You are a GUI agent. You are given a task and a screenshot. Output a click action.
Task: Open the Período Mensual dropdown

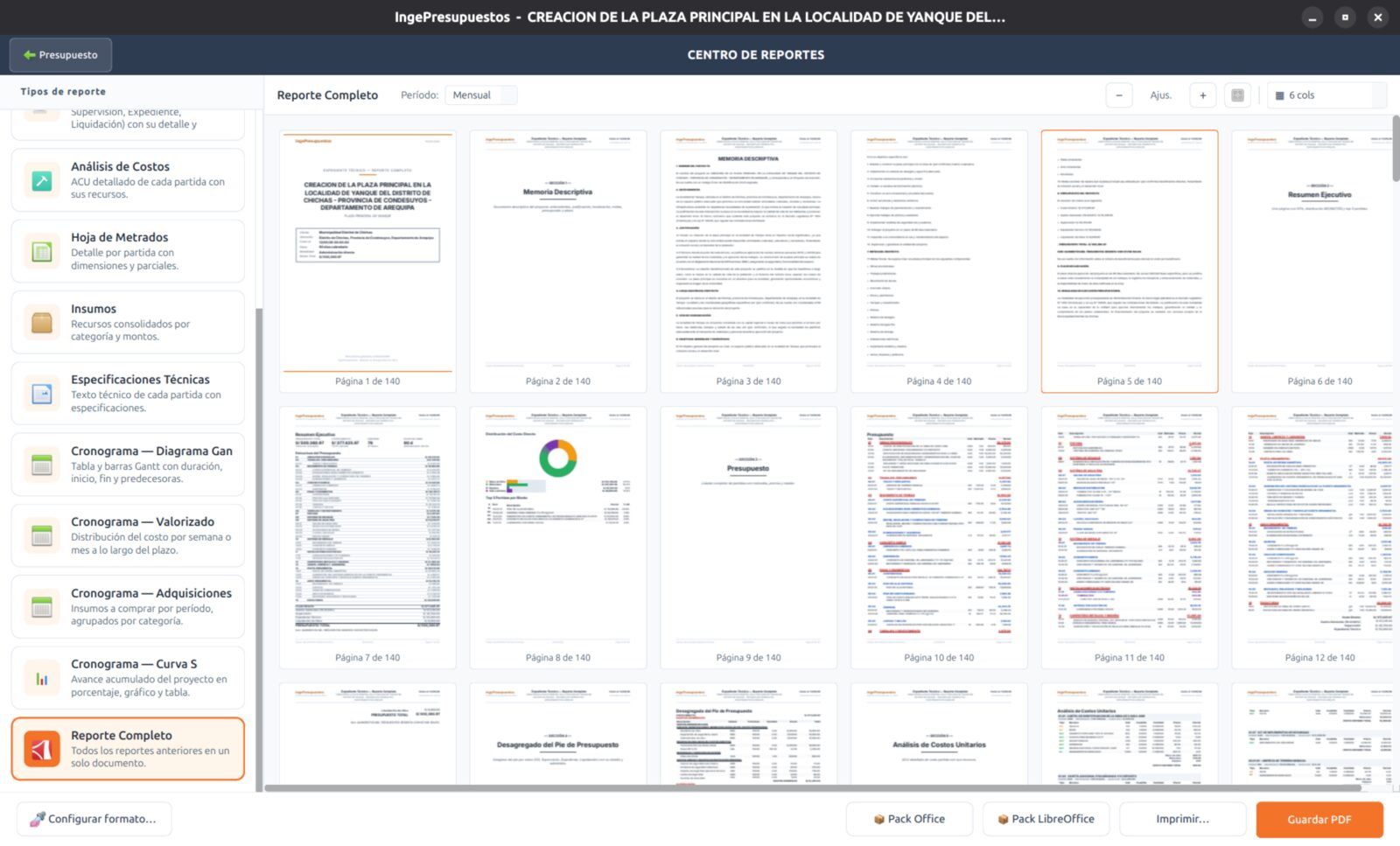click(x=481, y=95)
